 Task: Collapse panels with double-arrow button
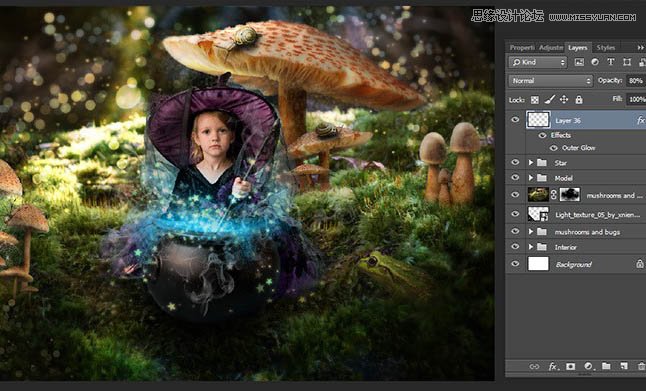click(x=641, y=48)
